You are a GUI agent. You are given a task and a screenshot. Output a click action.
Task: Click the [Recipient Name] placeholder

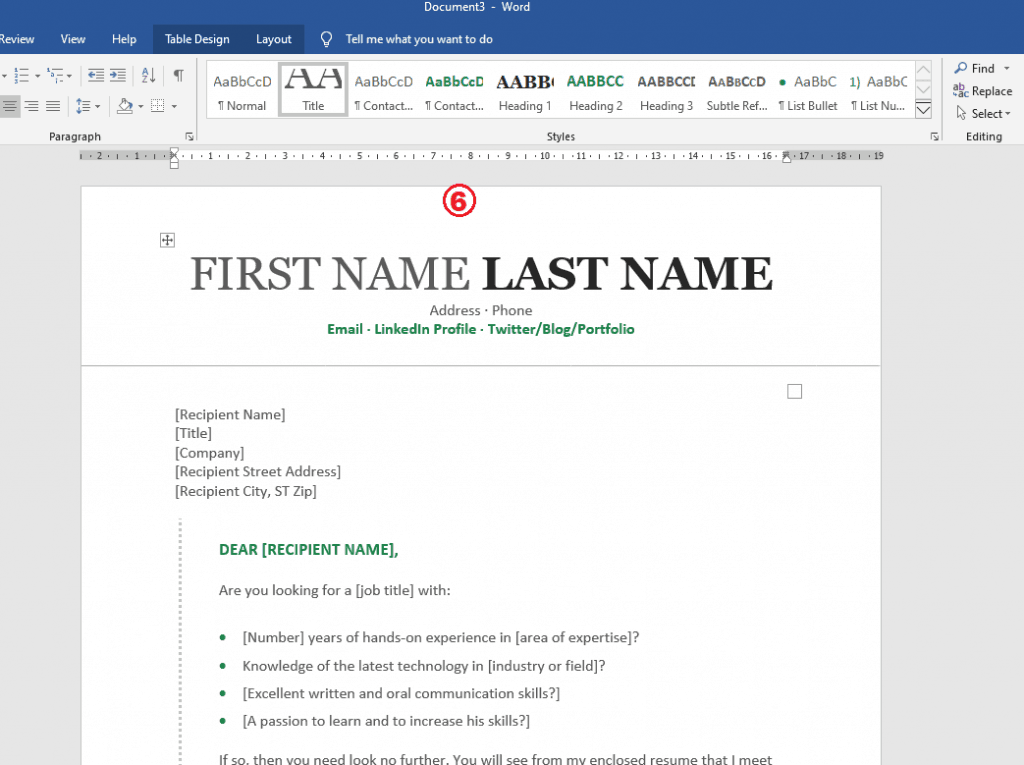click(230, 414)
